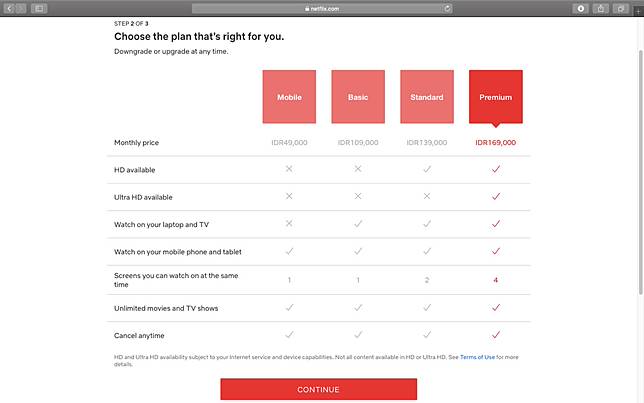Screen dimensions: 644x403
Task: Click the Standard IDR139,000 monthly price
Action: tap(427, 143)
